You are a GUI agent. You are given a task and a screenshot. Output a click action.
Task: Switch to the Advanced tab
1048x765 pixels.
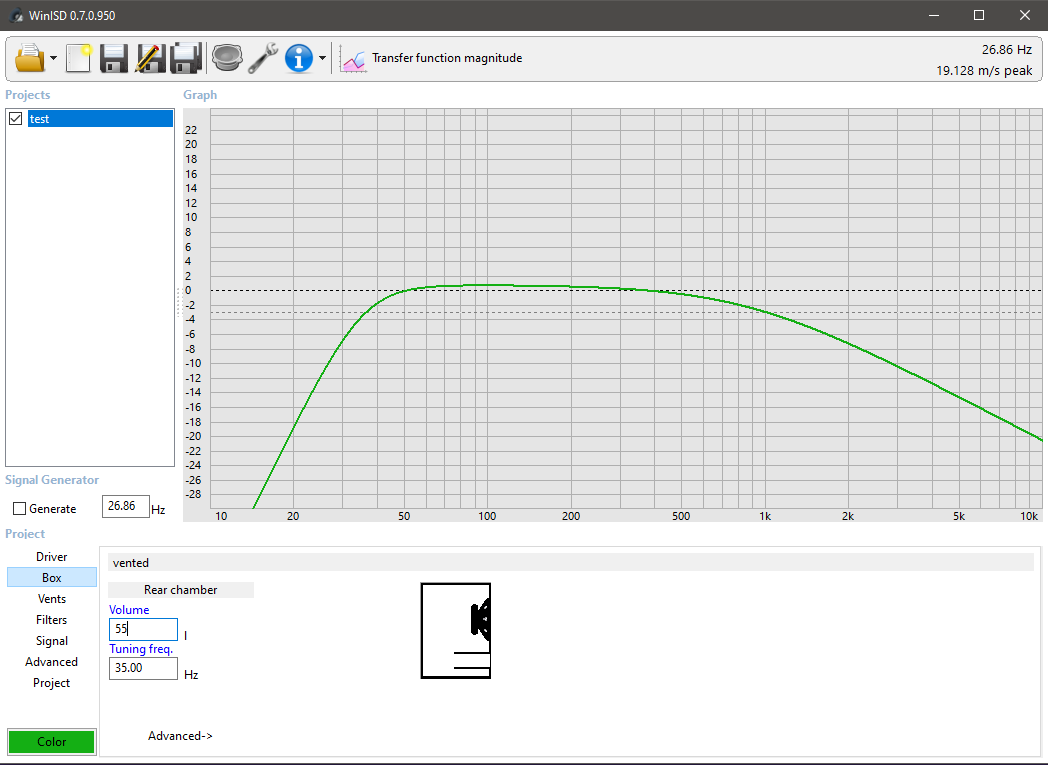(x=51, y=661)
